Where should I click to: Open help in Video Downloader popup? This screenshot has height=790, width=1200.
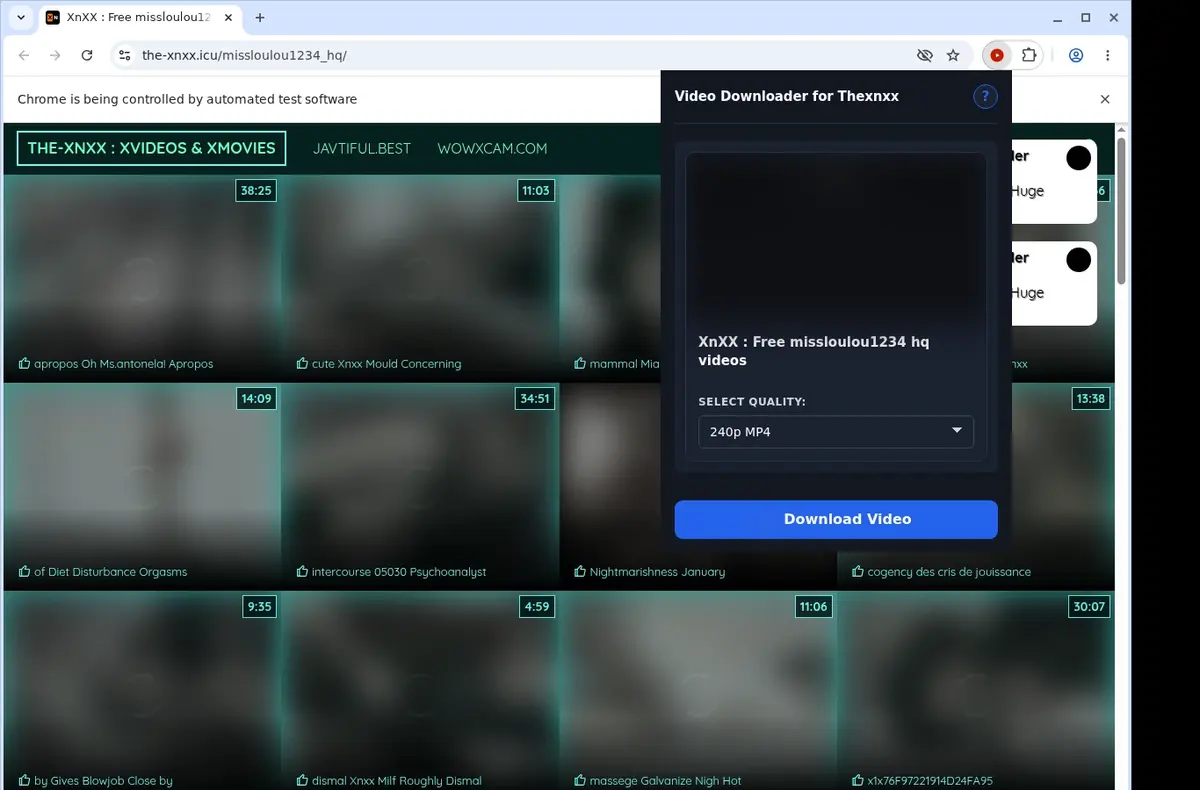pos(985,96)
